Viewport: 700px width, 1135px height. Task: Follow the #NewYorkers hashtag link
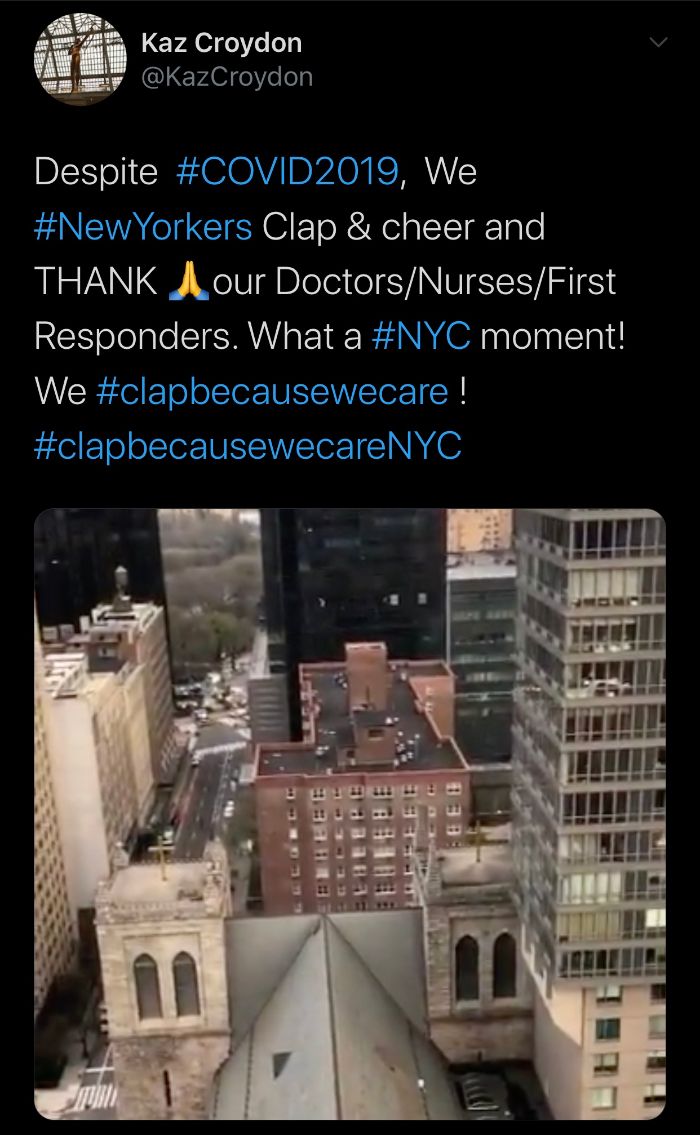point(143,227)
